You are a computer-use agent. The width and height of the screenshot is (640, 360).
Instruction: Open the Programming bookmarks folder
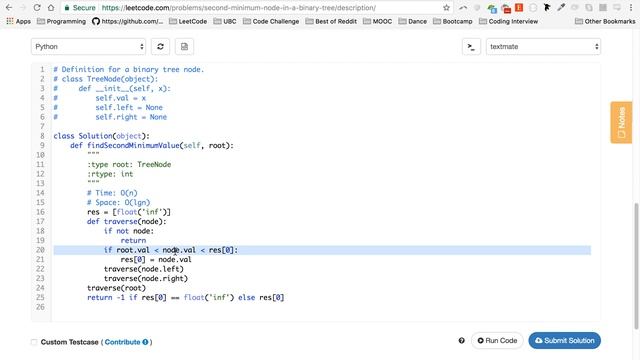(x=61, y=21)
